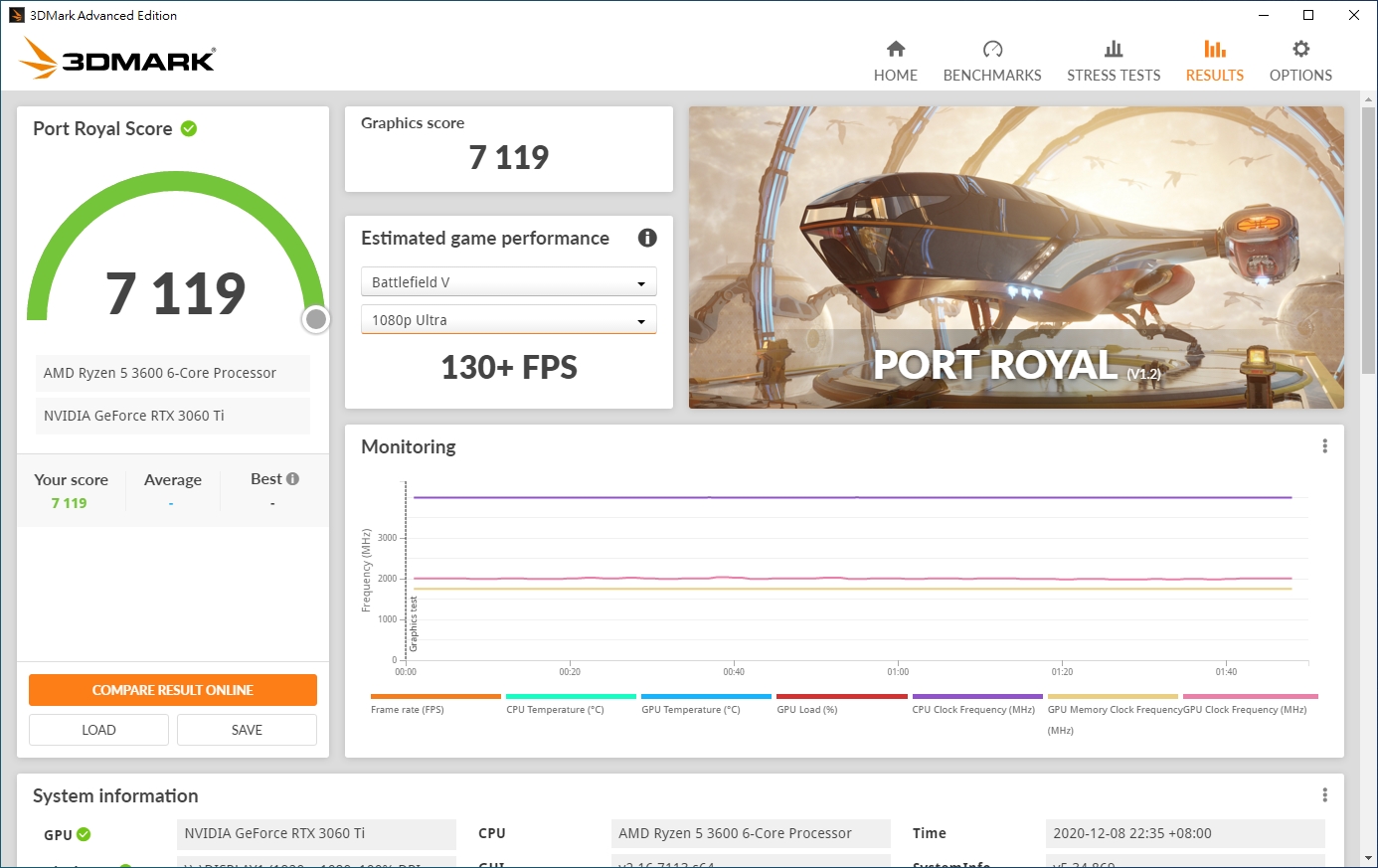Click the Time value 2020-12-08 22:35
The image size is (1378, 868).
coord(1185,833)
